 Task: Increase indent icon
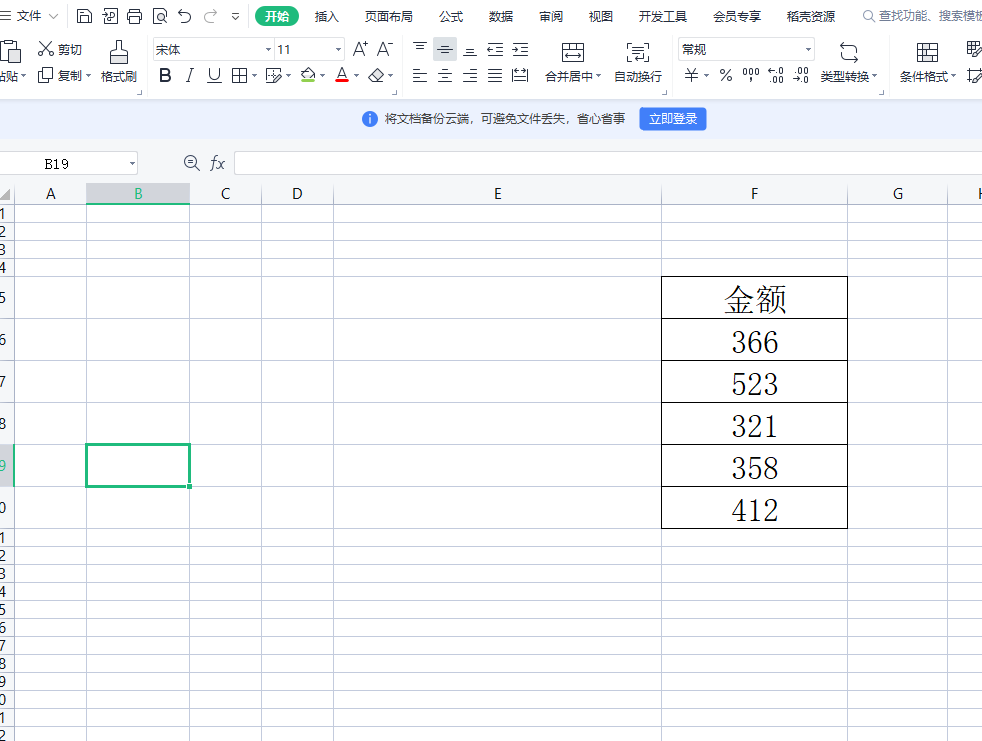520,49
